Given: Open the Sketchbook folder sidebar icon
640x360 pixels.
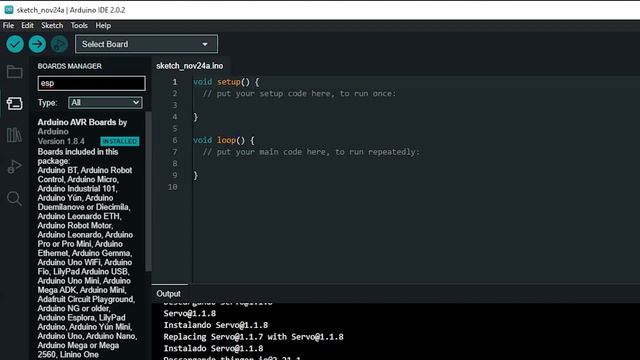Looking at the screenshot, I should tap(15, 72).
